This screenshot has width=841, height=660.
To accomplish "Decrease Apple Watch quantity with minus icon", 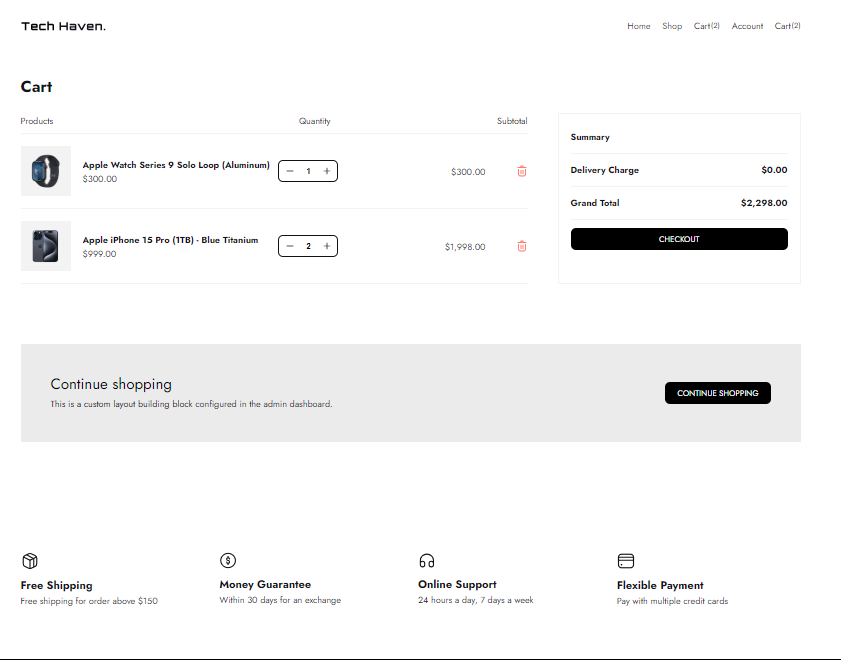I will point(290,171).
